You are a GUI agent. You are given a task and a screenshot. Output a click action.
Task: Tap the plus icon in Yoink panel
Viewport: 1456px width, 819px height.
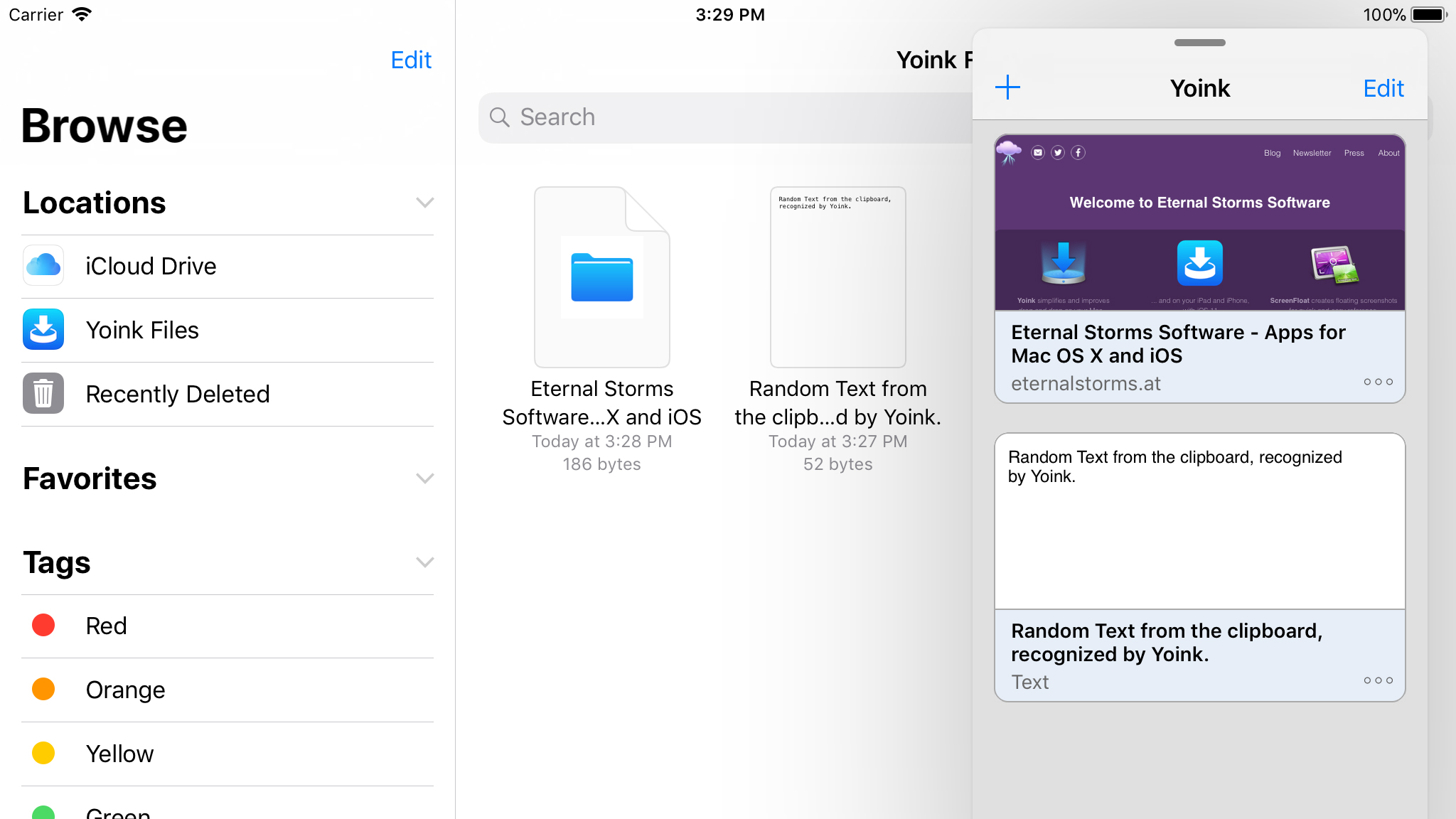(x=1007, y=88)
